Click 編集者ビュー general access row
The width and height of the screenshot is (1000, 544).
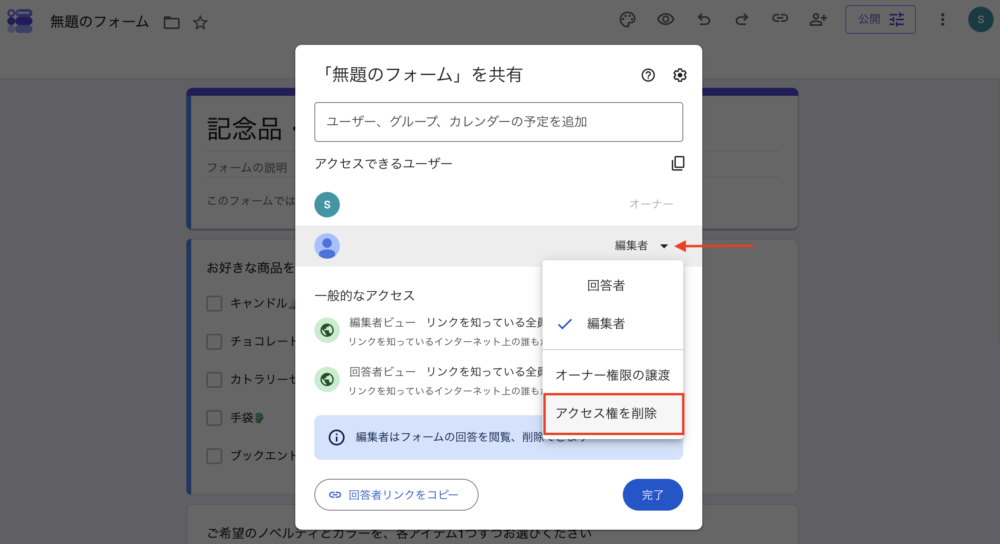tap(428, 331)
